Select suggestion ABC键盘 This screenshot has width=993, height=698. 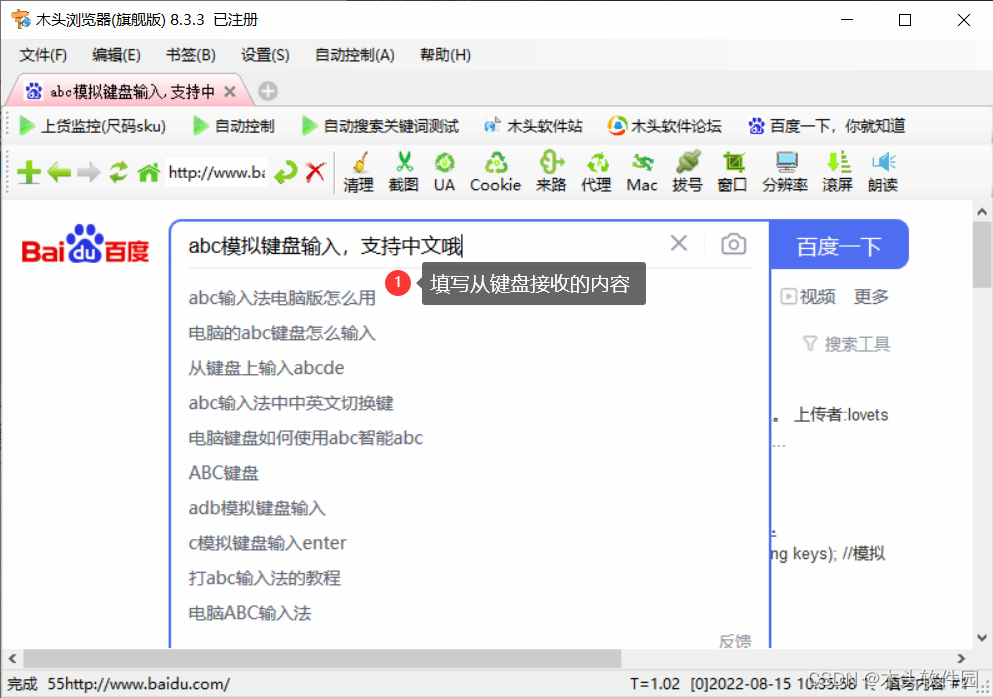click(x=224, y=473)
